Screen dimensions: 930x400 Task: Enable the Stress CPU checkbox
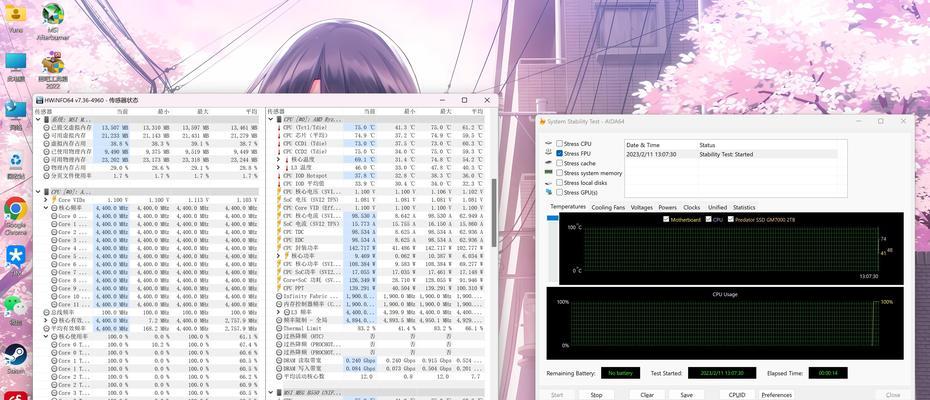(x=559, y=144)
